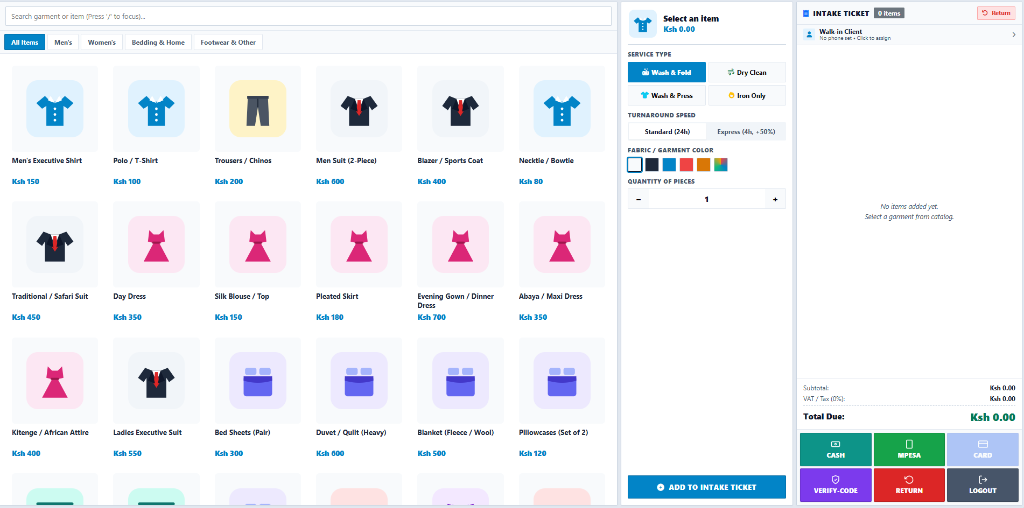Viewport: 1024px width, 508px height.
Task: Select the Pleated Skirt icon
Action: (x=359, y=244)
